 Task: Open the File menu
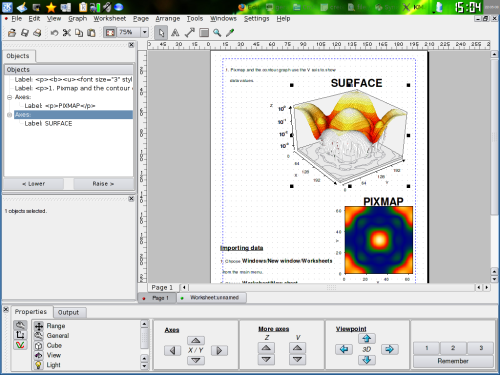[17, 19]
